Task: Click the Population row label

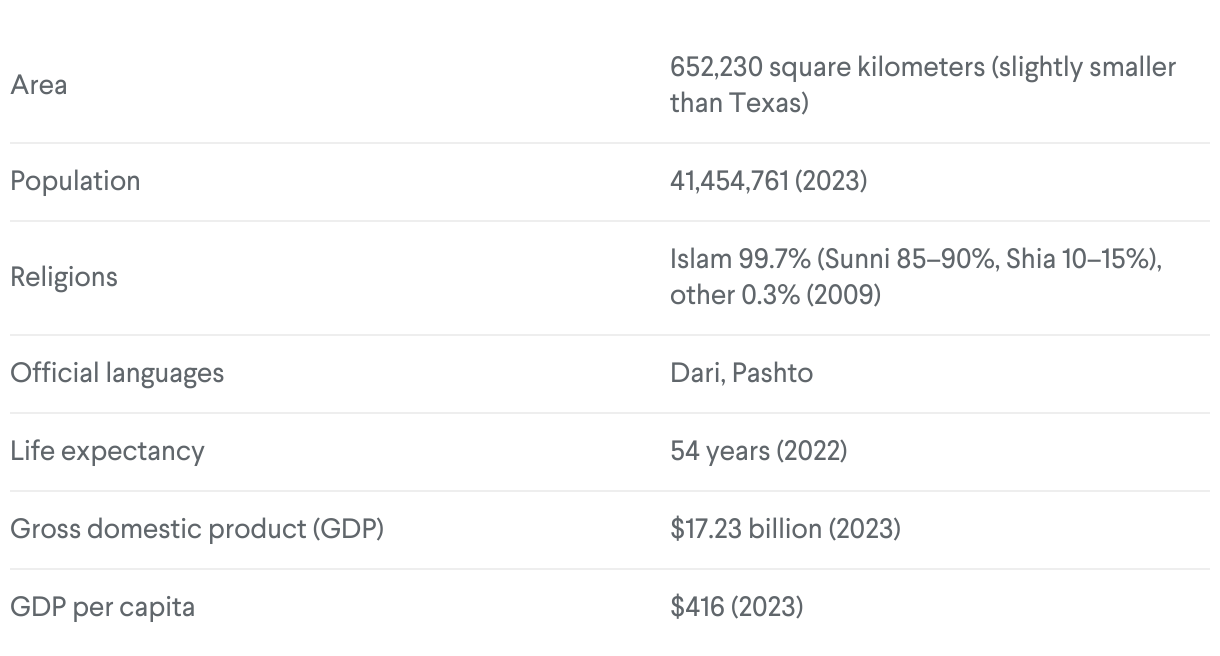Action: [75, 182]
